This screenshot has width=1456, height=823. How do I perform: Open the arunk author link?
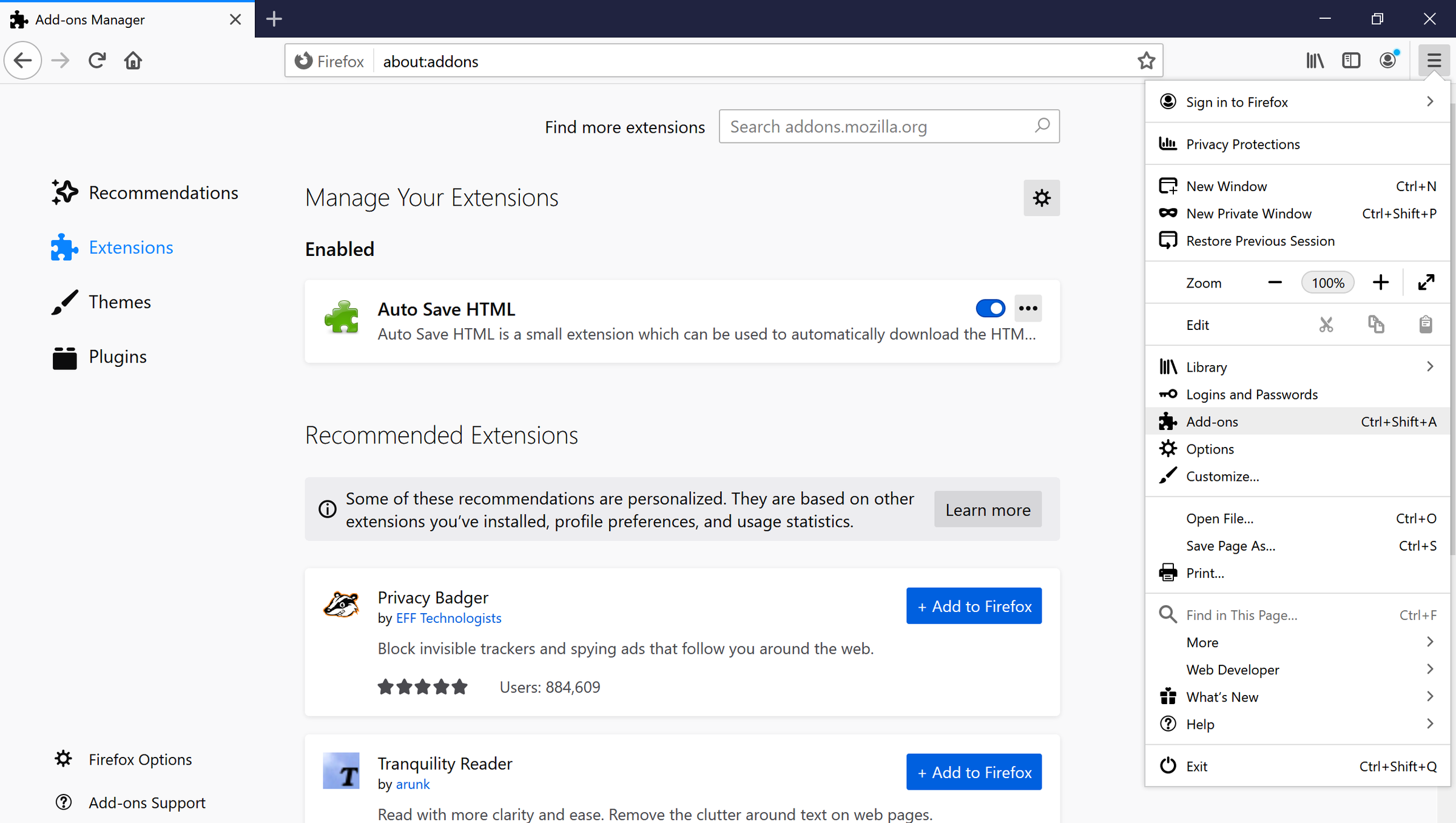[413, 784]
